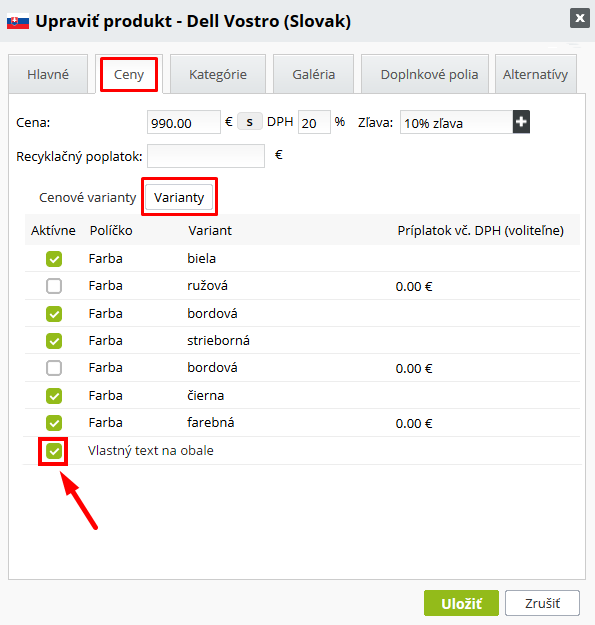595x625 pixels.
Task: Click the Variant column header
Action: [210, 230]
